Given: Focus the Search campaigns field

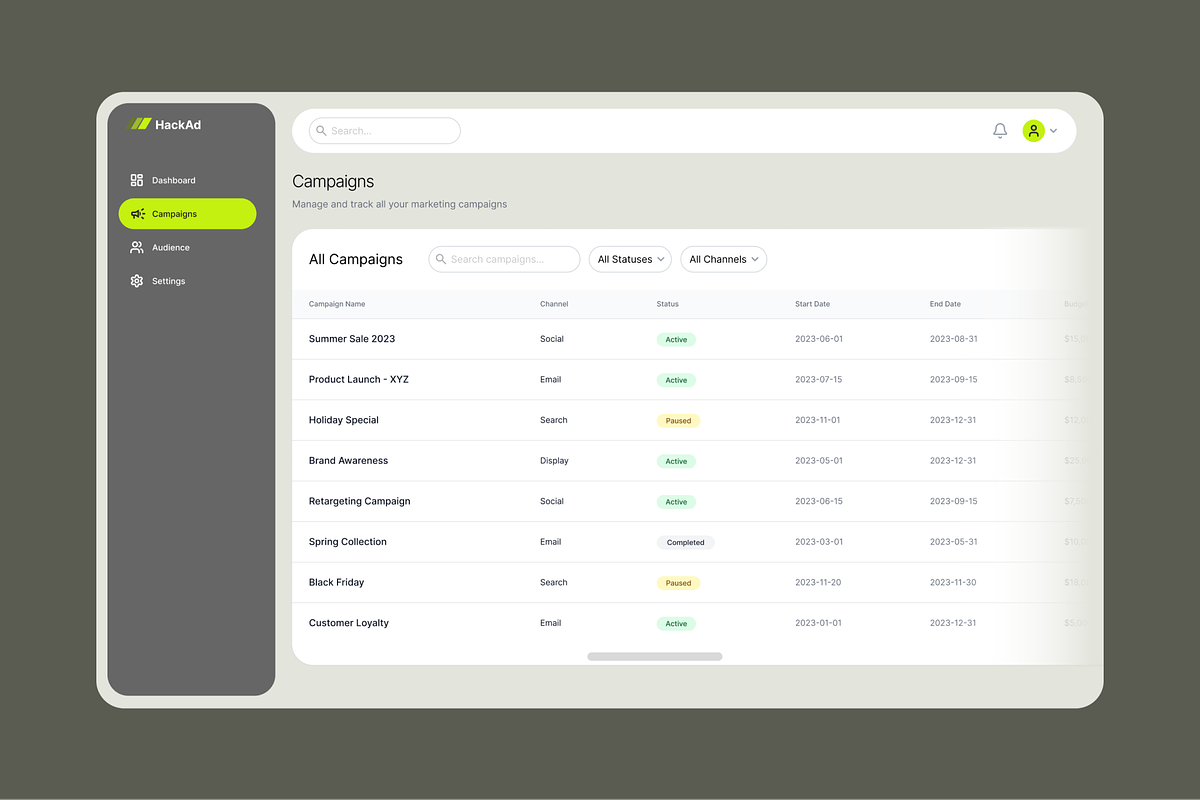Looking at the screenshot, I should [504, 259].
